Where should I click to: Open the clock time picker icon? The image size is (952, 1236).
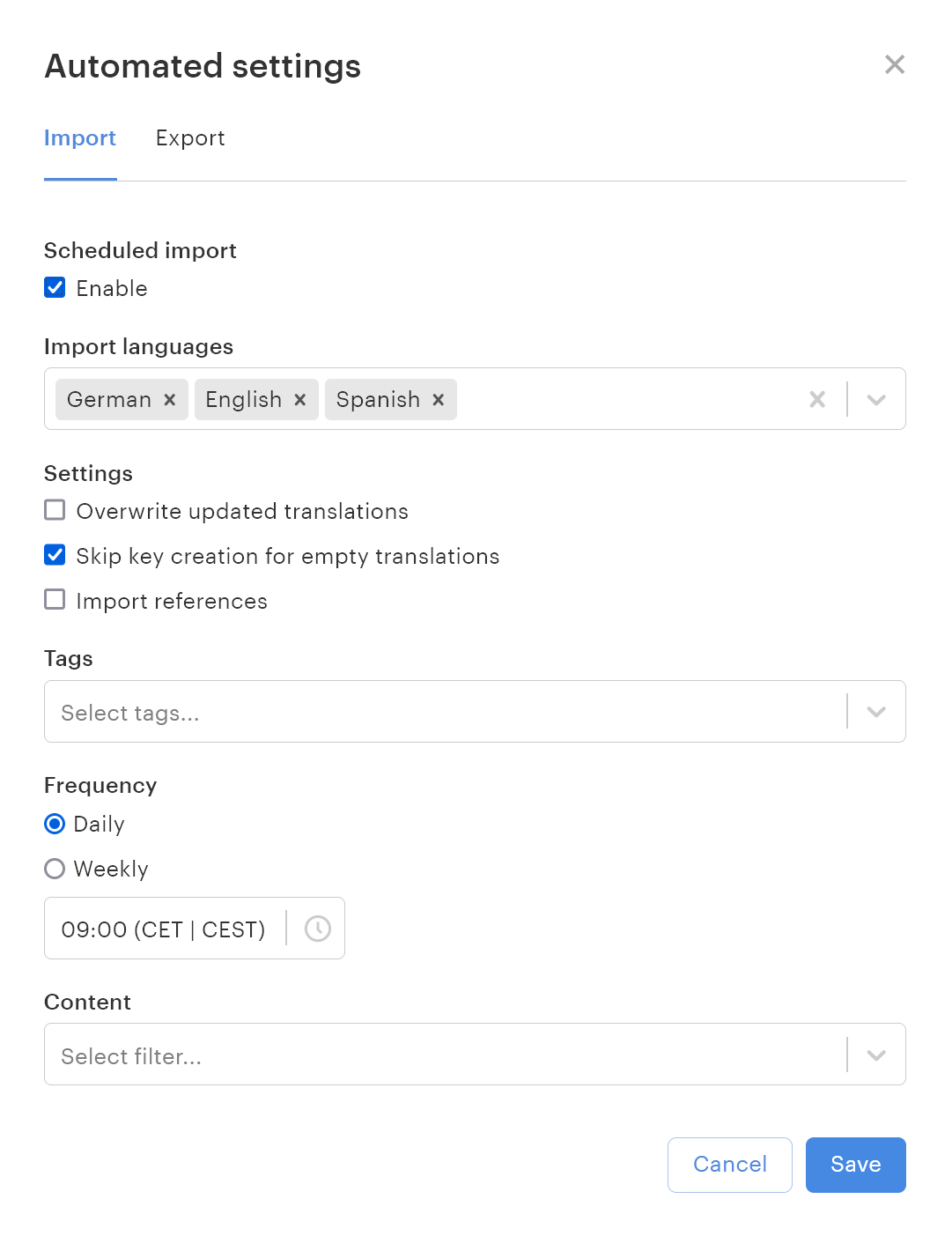point(317,929)
